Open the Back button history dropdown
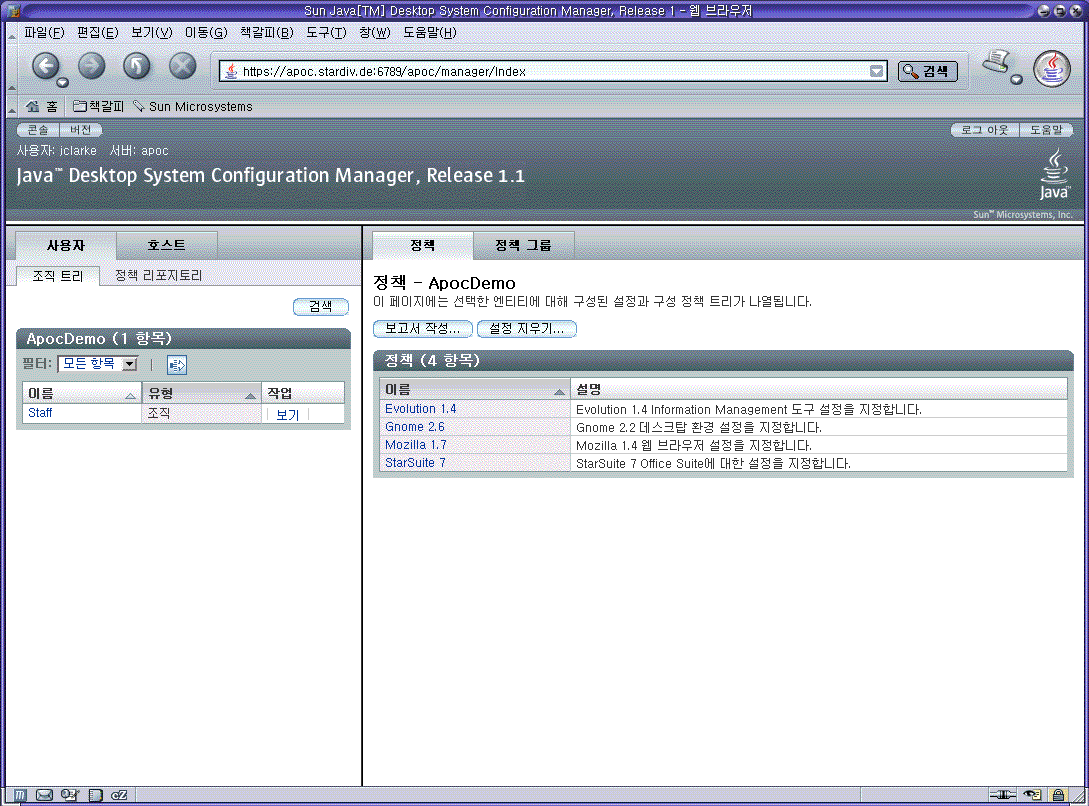The image size is (1089, 806). [x=63, y=83]
